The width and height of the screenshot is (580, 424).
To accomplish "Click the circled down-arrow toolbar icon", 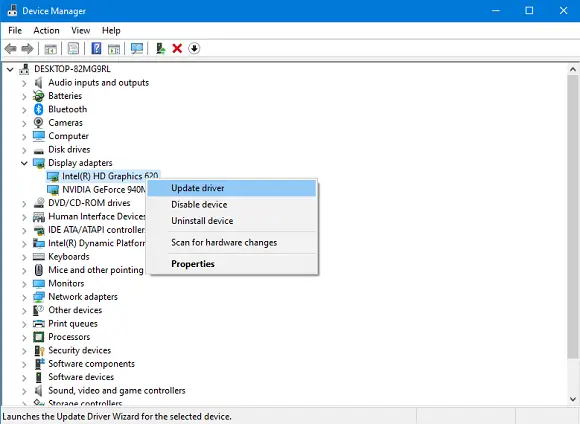I will pos(194,48).
